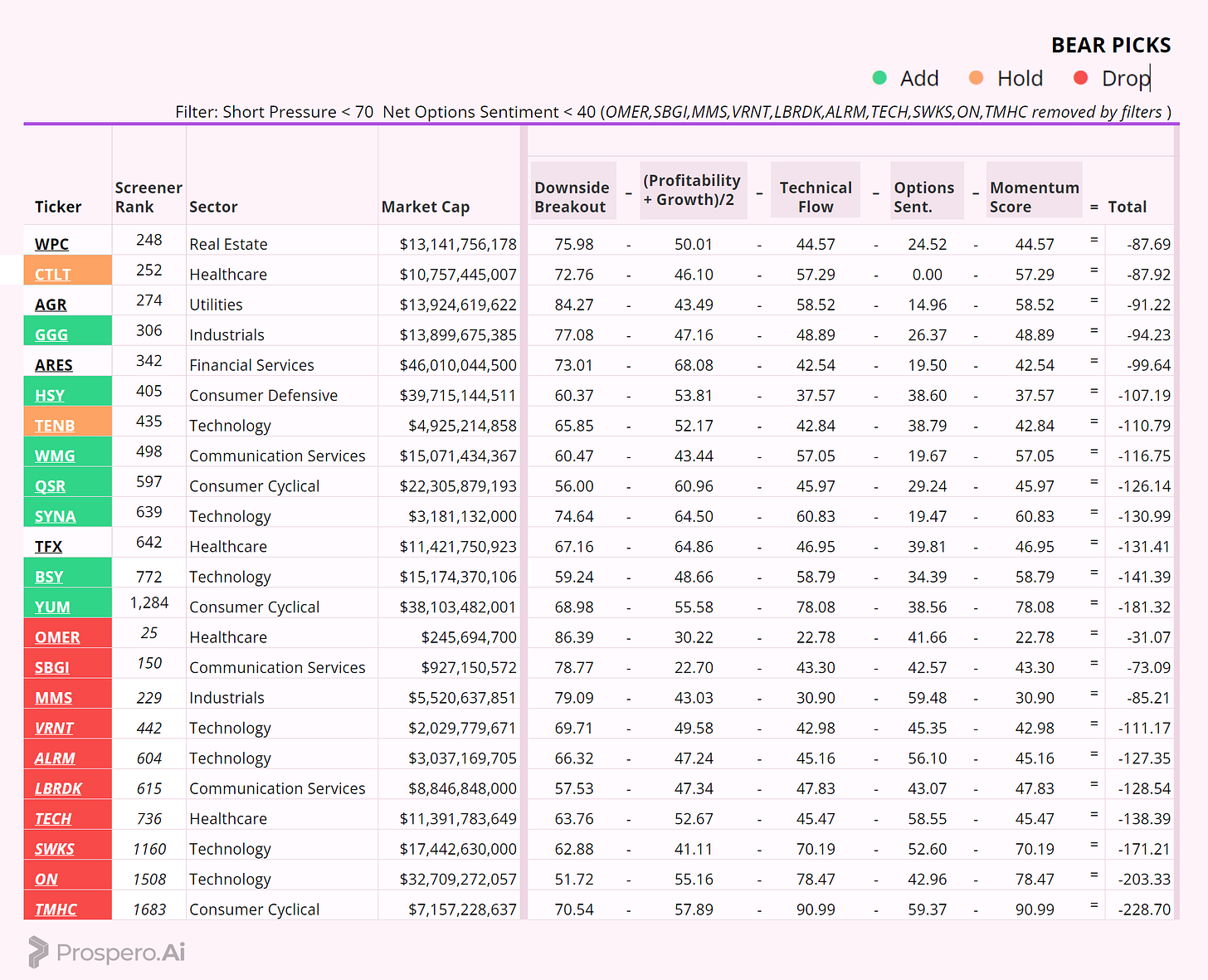1208x980 pixels.
Task: Click the Utilities sector cell
Action: [216, 305]
